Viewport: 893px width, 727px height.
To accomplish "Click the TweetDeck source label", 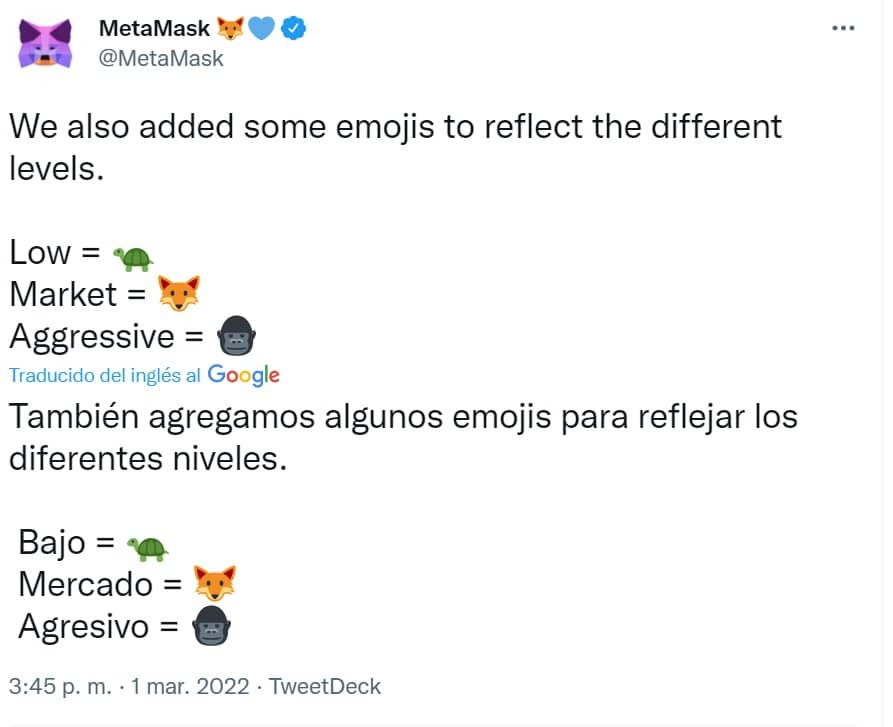I will 325,687.
